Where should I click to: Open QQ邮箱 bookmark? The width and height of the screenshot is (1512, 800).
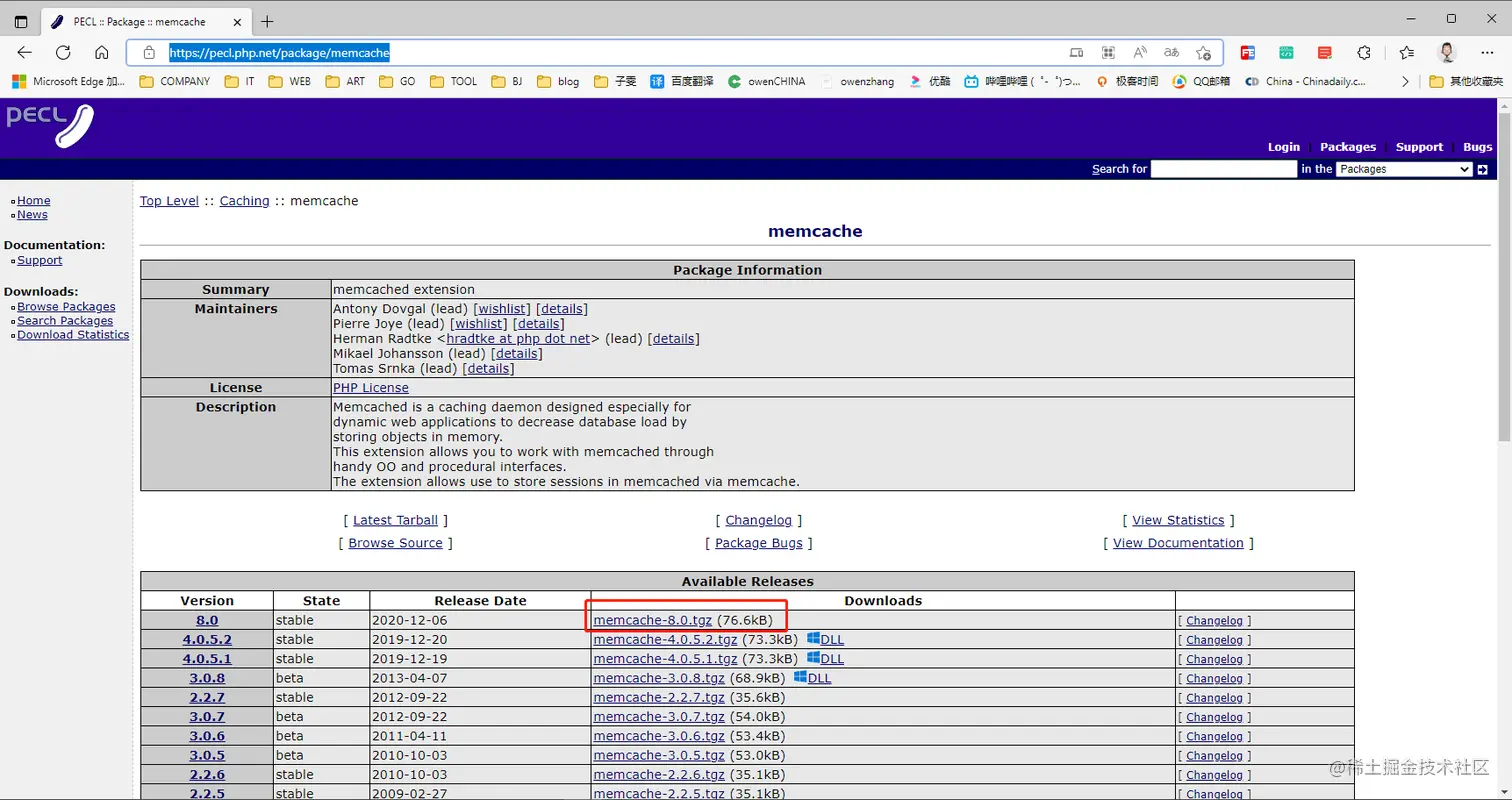pyautogui.click(x=1200, y=81)
